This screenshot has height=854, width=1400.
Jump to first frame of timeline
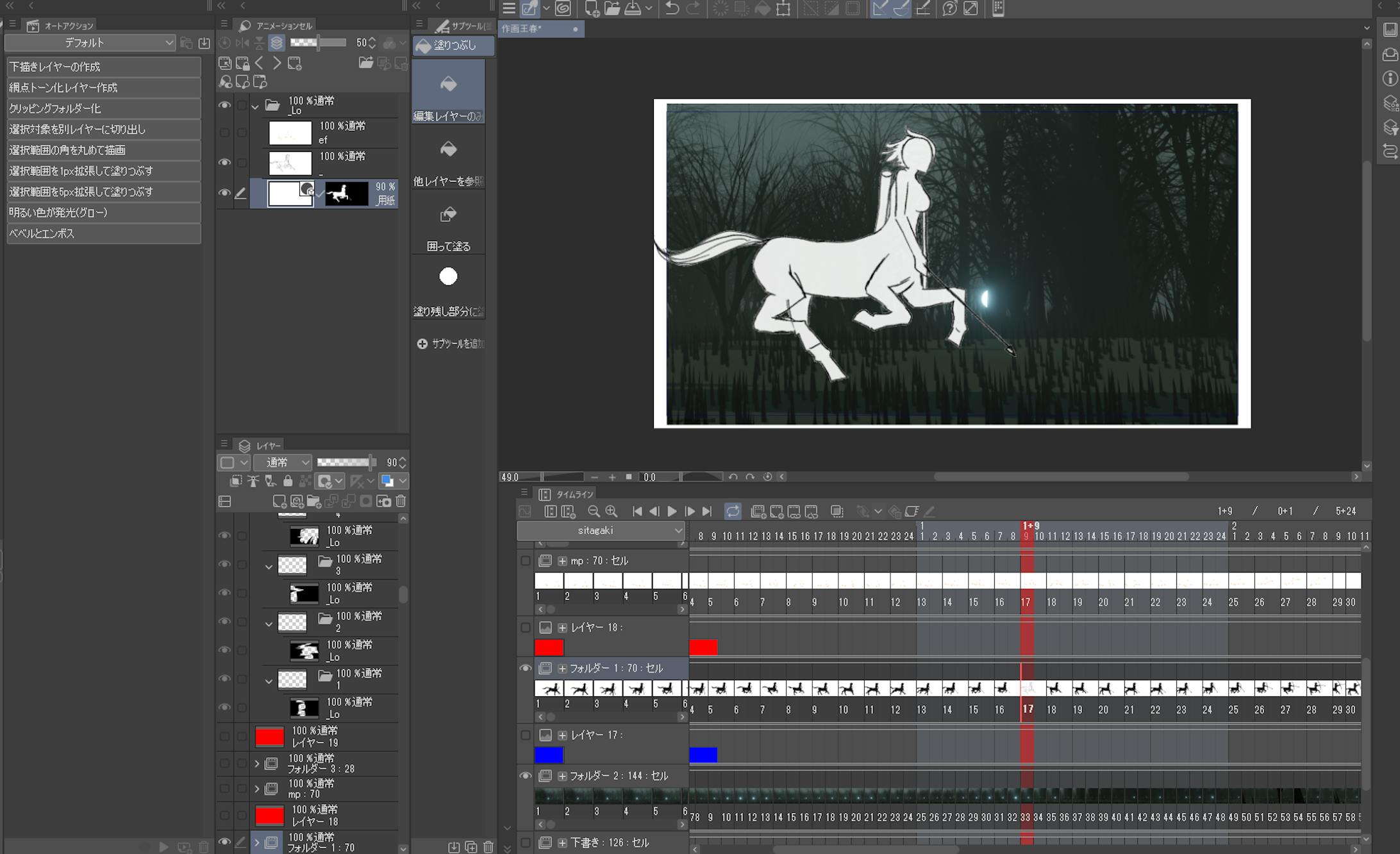[637, 511]
